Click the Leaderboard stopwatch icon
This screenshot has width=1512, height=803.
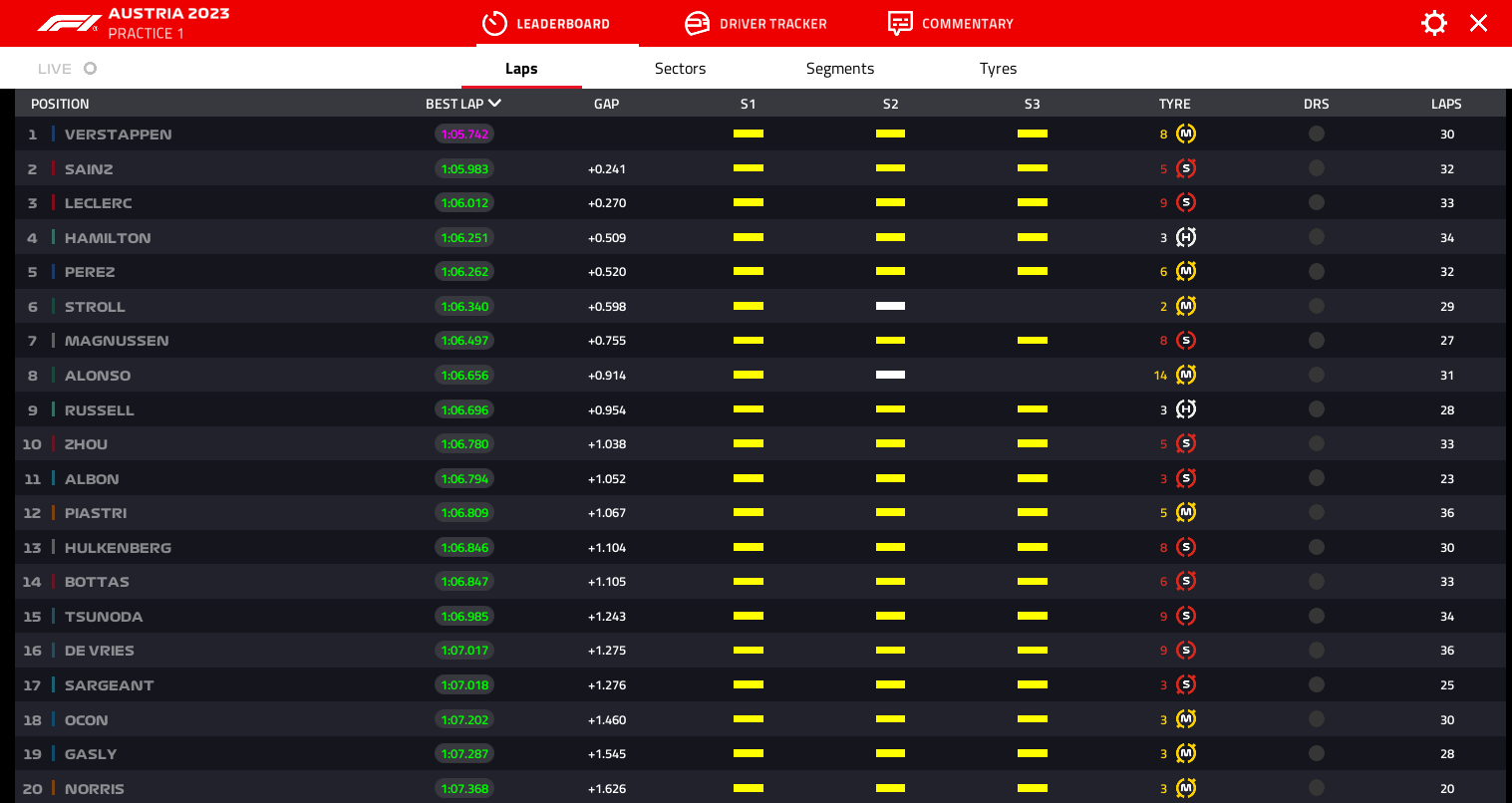click(494, 23)
